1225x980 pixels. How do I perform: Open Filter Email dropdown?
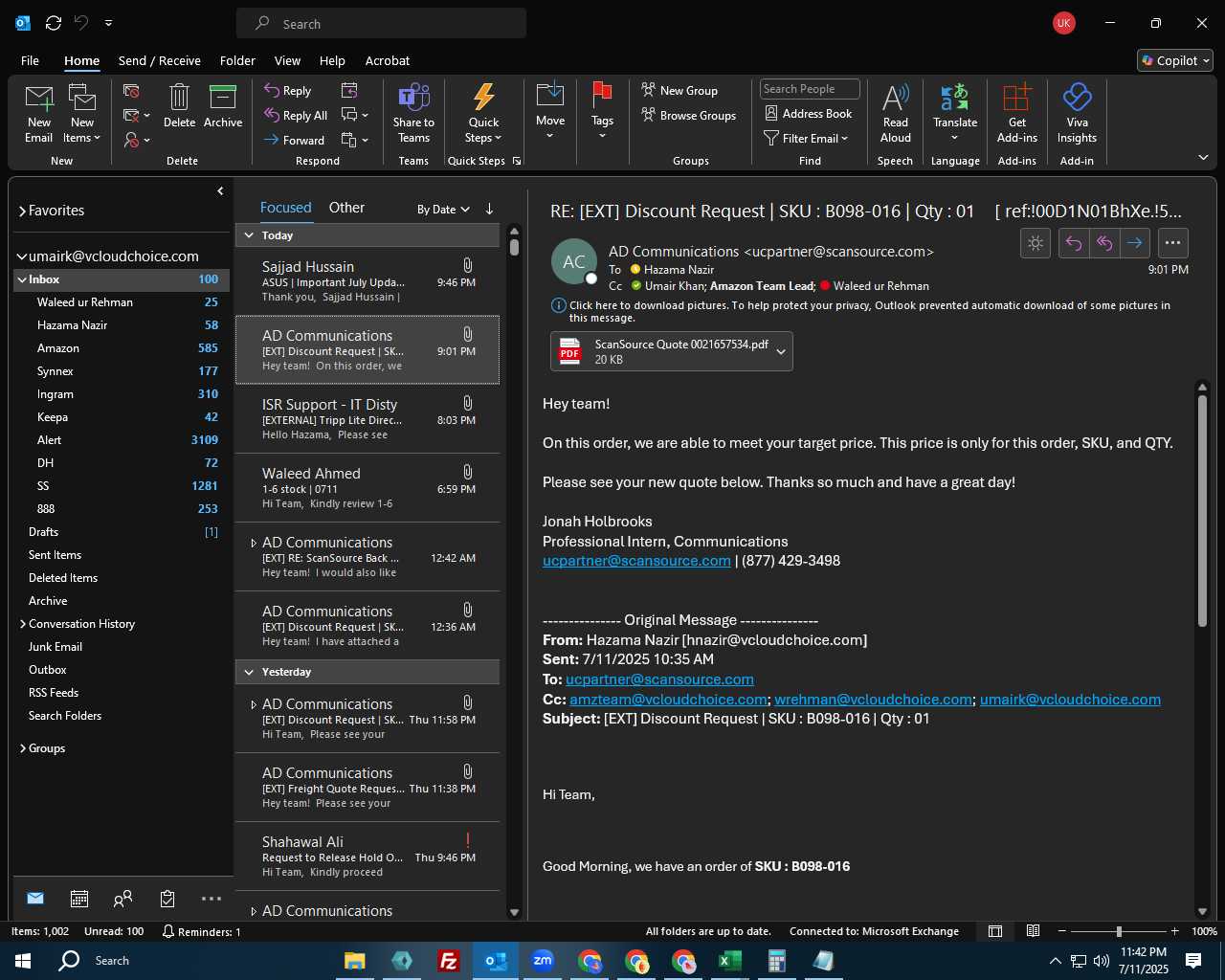(806, 138)
